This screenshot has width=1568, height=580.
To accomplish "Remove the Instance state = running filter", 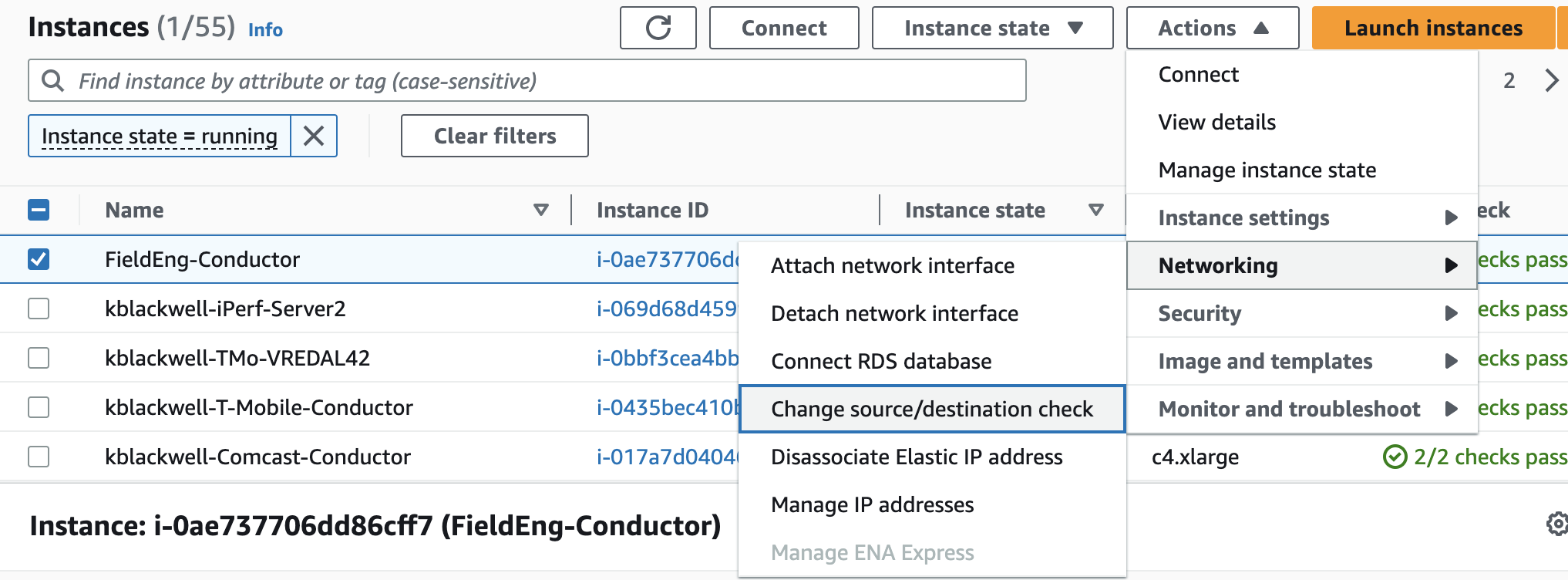I will click(x=314, y=137).
